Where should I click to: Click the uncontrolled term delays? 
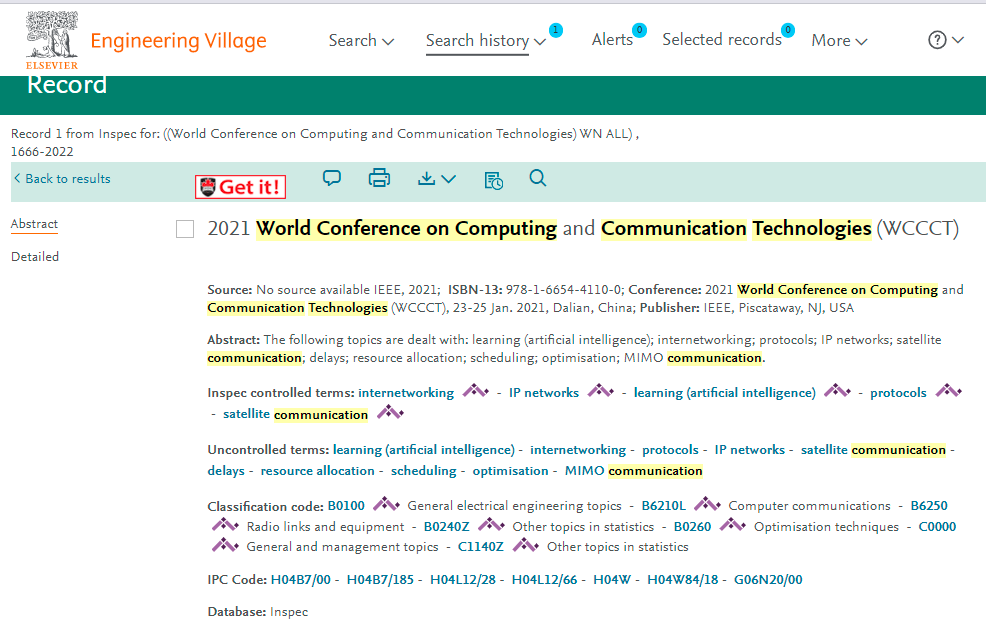click(226, 471)
